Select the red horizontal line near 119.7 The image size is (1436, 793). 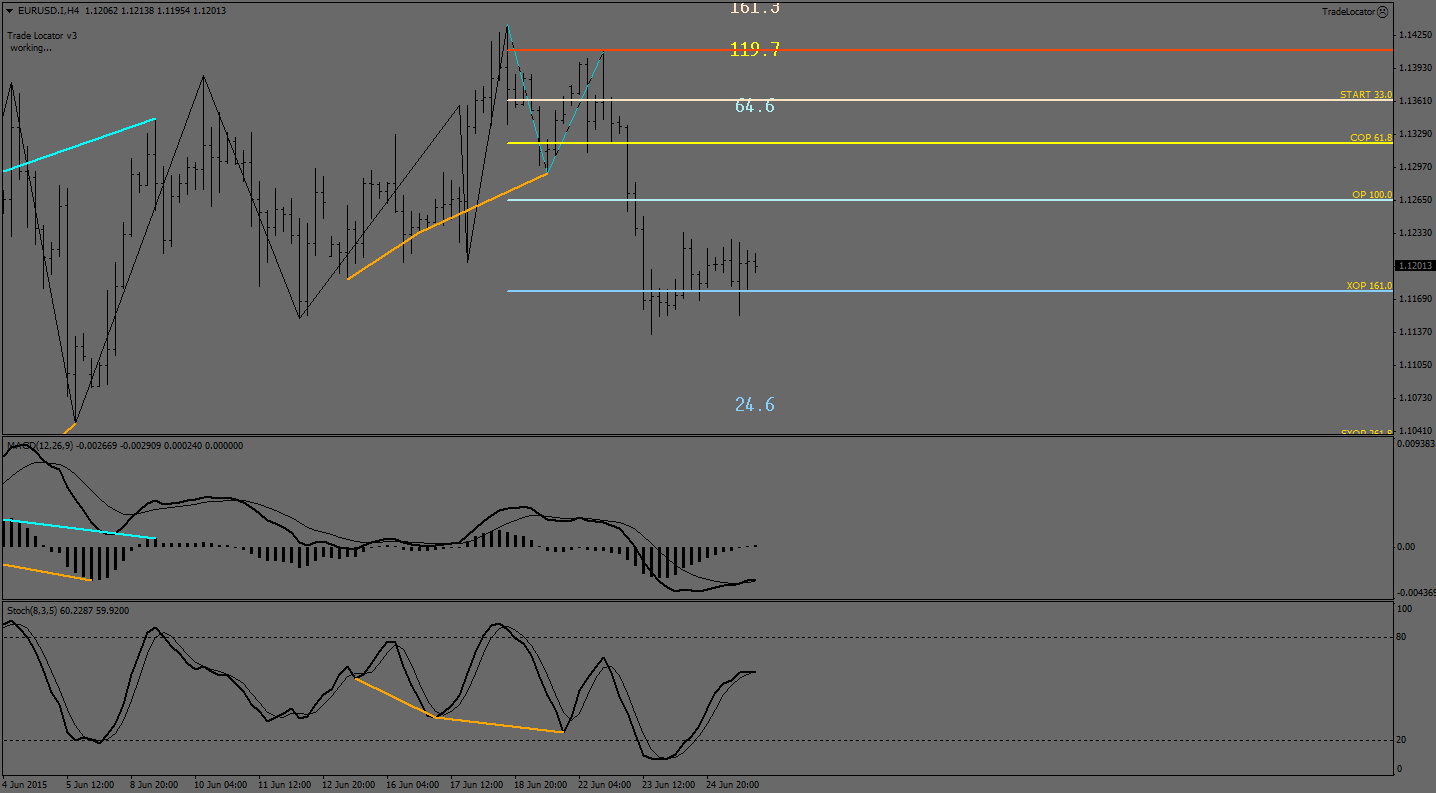pyautogui.click(x=950, y=49)
